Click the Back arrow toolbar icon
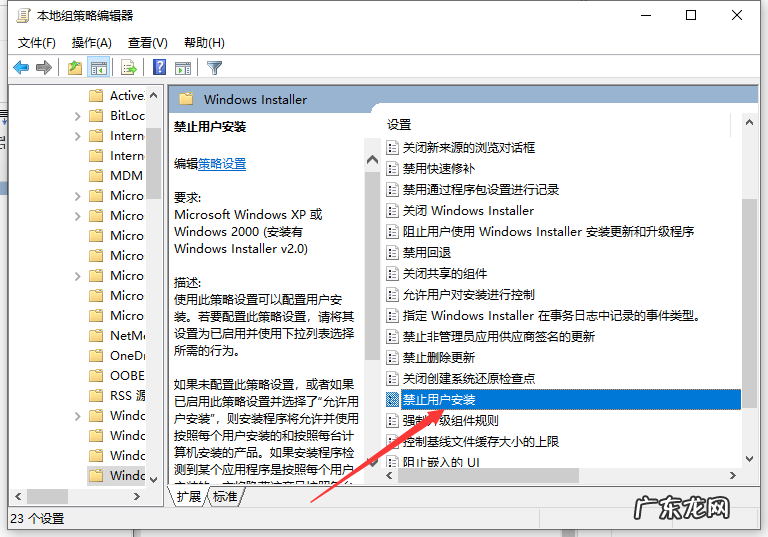Viewport: 768px width, 537px height. 21,67
